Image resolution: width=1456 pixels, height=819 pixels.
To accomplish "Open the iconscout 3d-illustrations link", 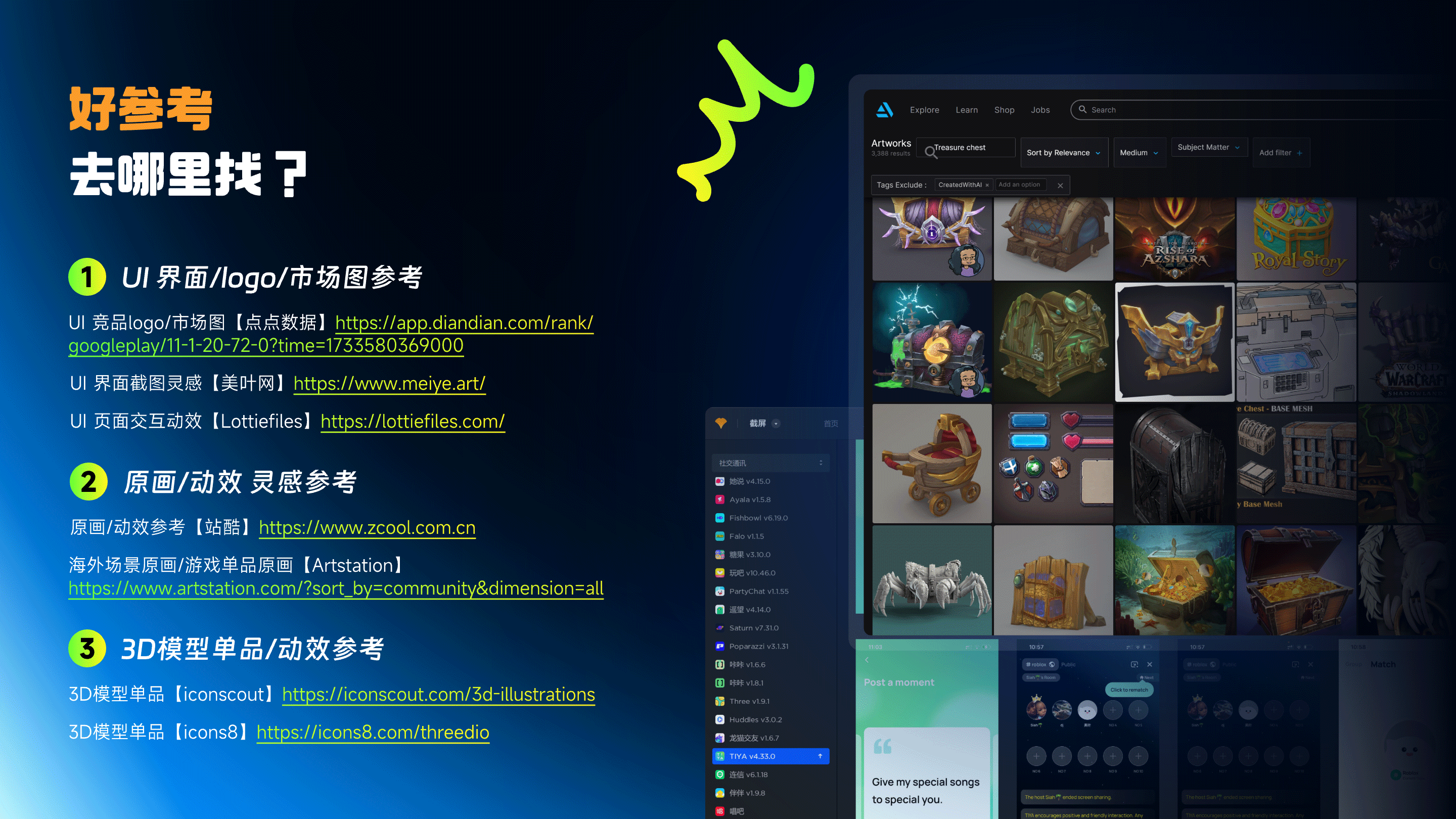I will click(x=439, y=694).
